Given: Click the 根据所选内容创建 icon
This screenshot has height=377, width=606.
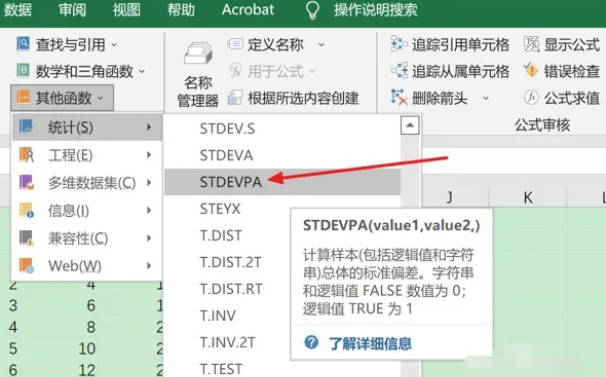Looking at the screenshot, I should click(235, 97).
